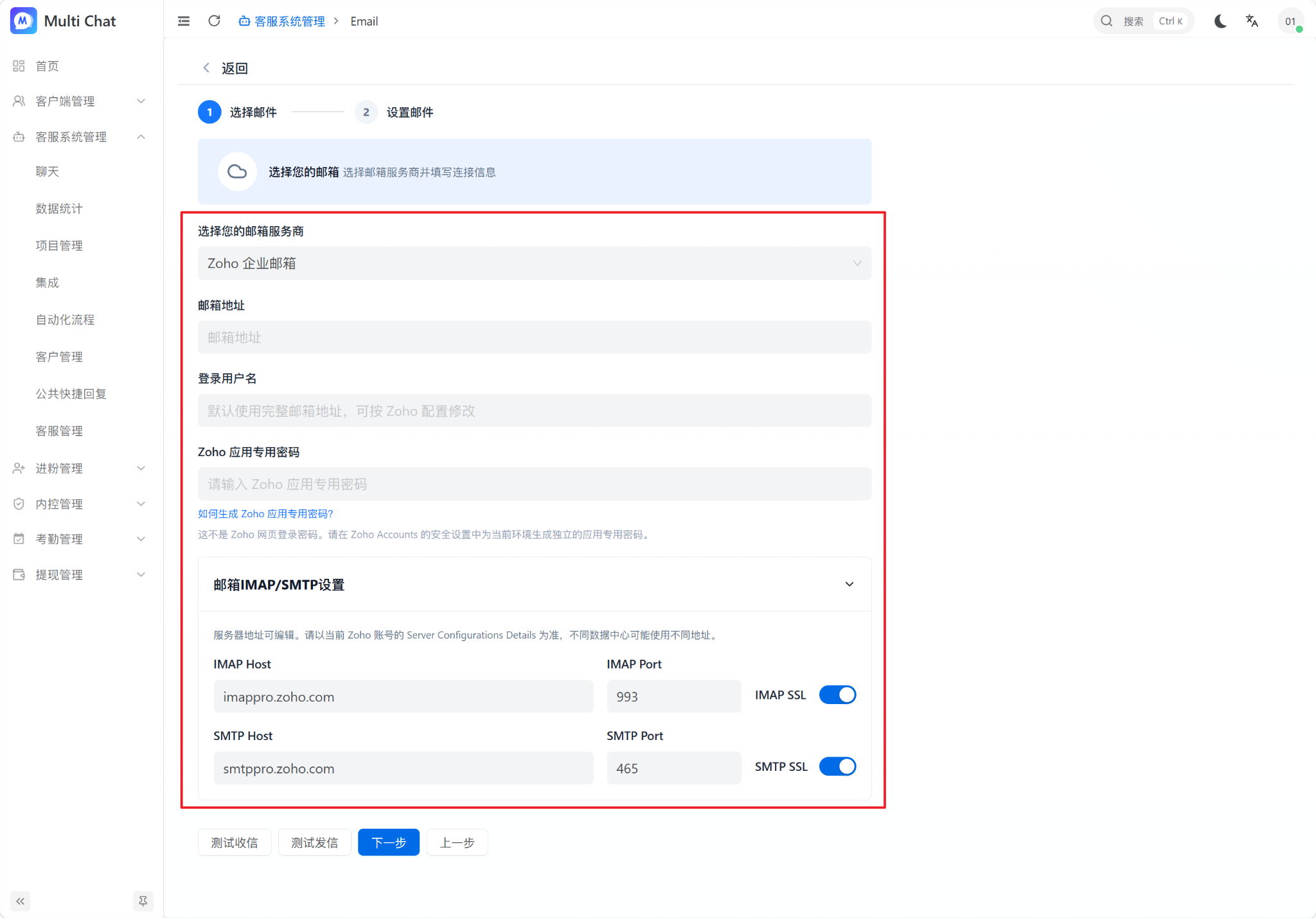
Task: Click the 客服系统管理 robot icon
Action: tap(19, 137)
